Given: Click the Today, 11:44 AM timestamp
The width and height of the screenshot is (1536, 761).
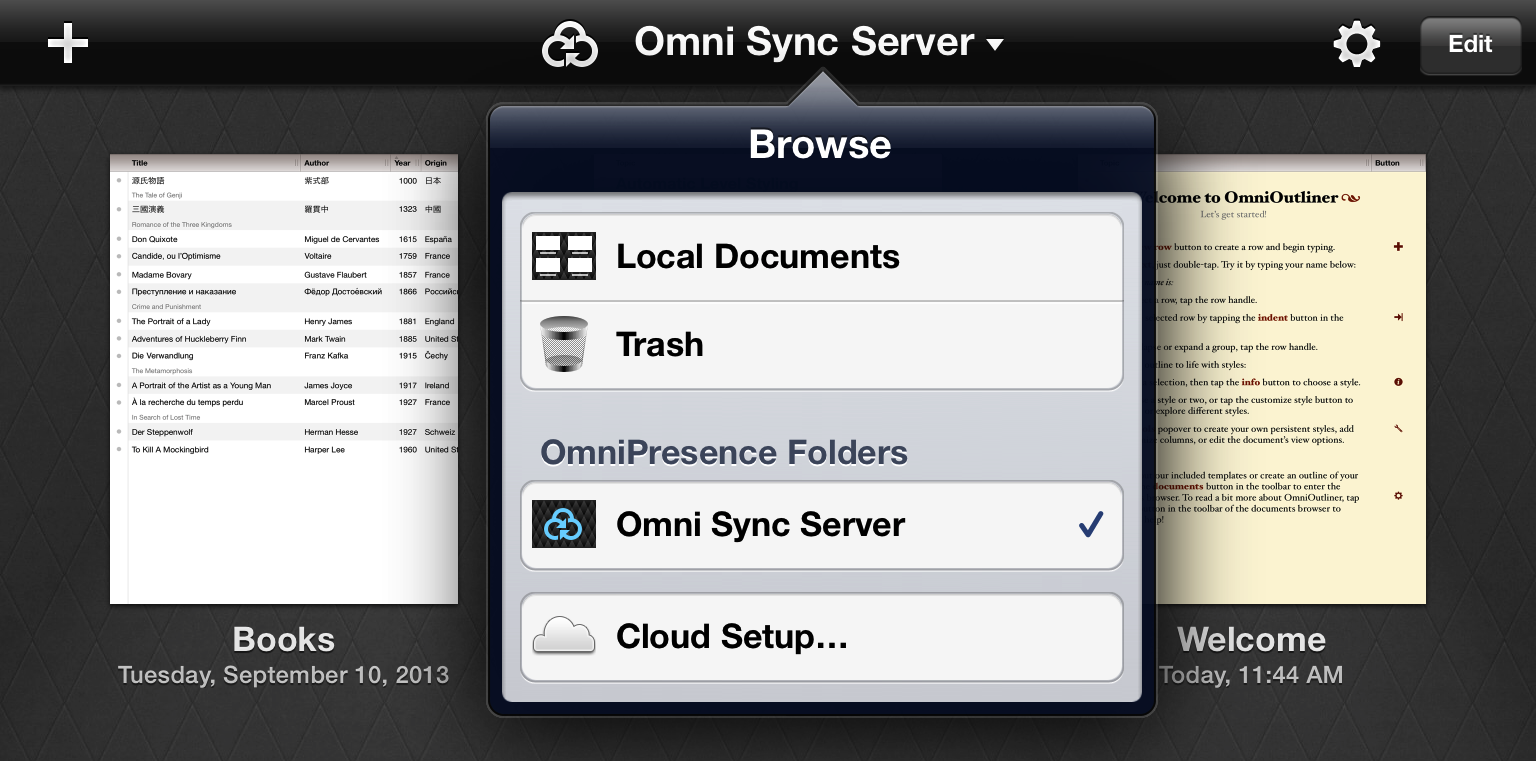Looking at the screenshot, I should click(1251, 675).
